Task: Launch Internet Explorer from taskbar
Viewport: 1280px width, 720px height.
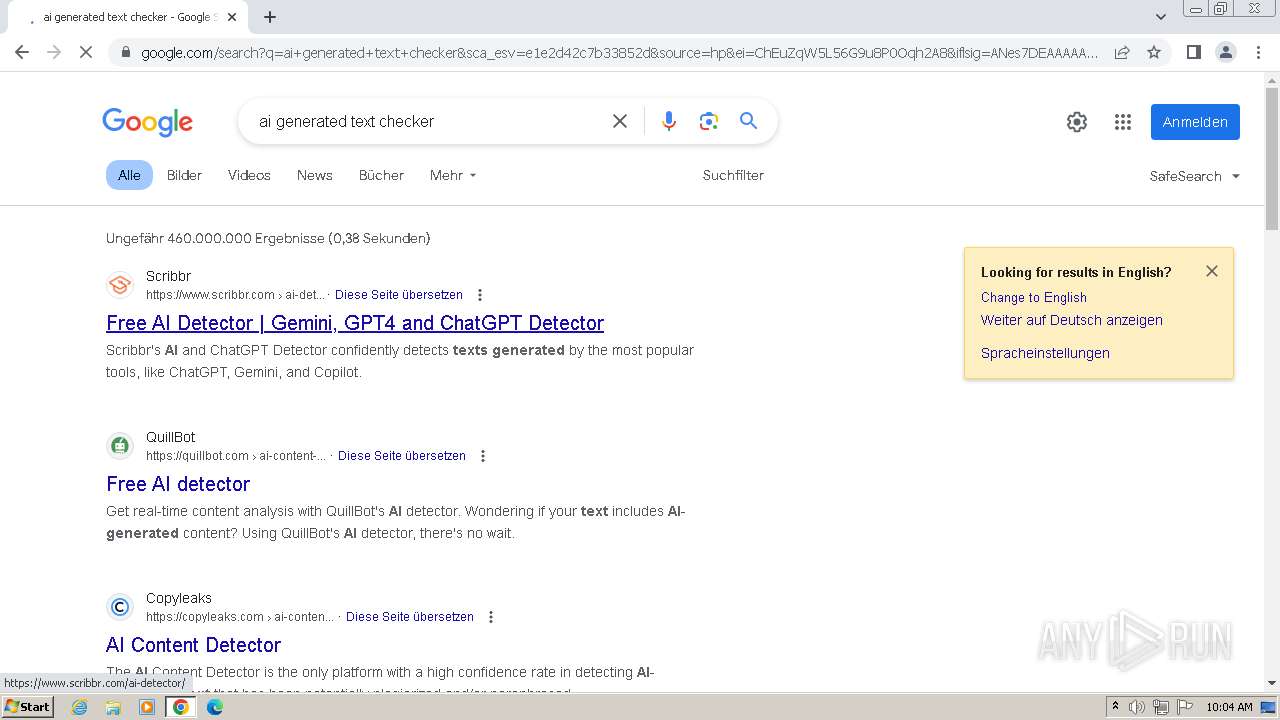Action: tap(80, 707)
